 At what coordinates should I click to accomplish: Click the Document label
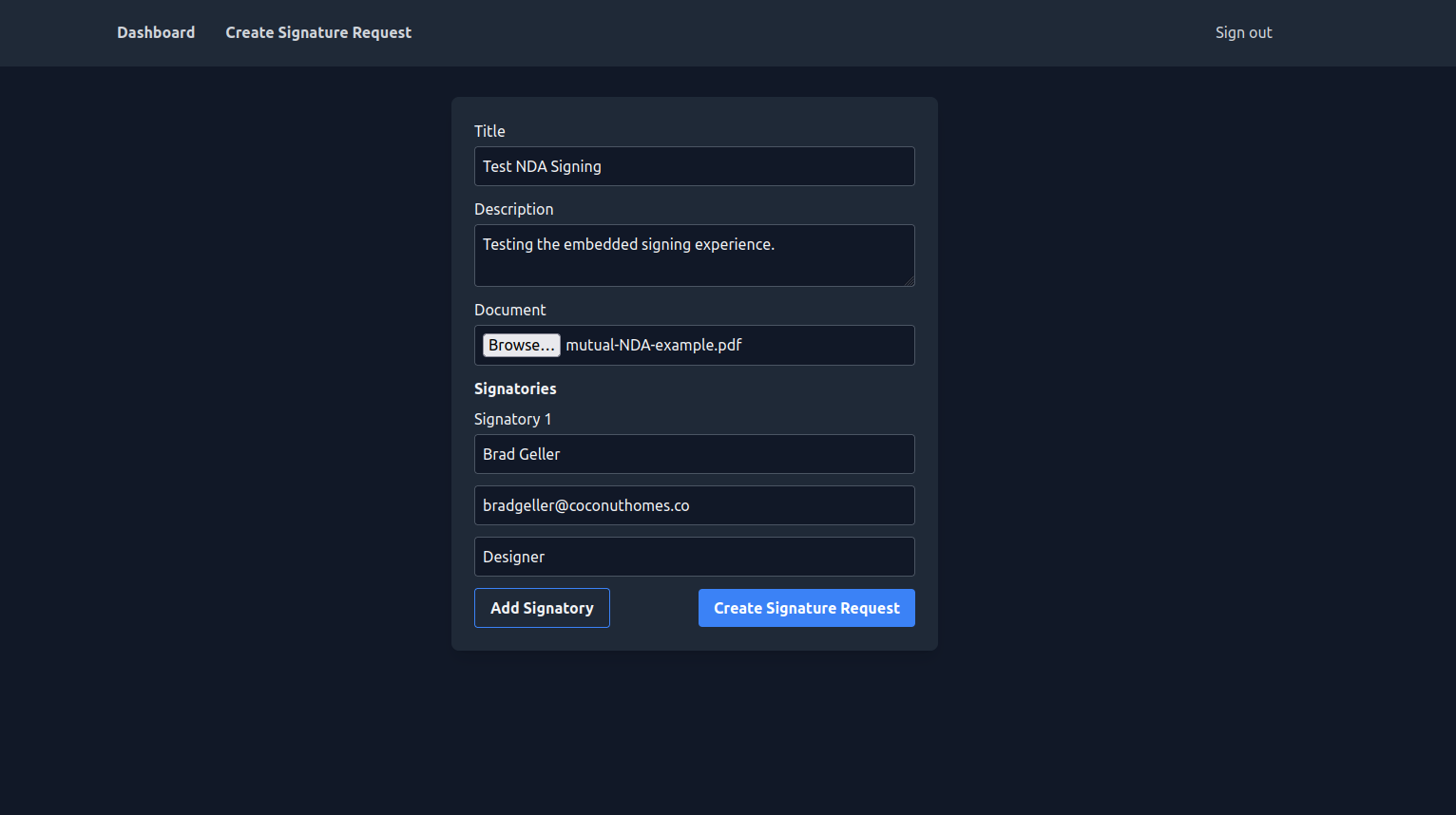coord(510,310)
